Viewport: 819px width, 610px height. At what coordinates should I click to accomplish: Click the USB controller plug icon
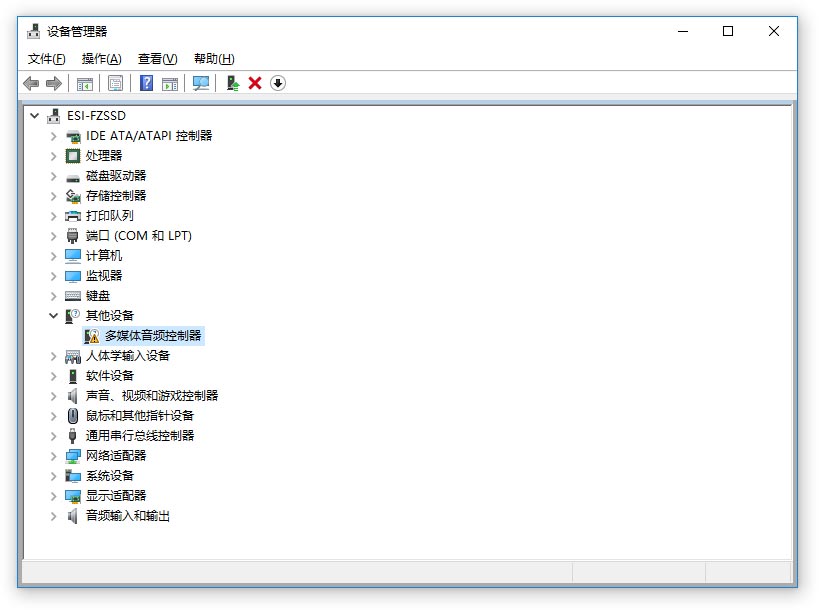pos(73,436)
